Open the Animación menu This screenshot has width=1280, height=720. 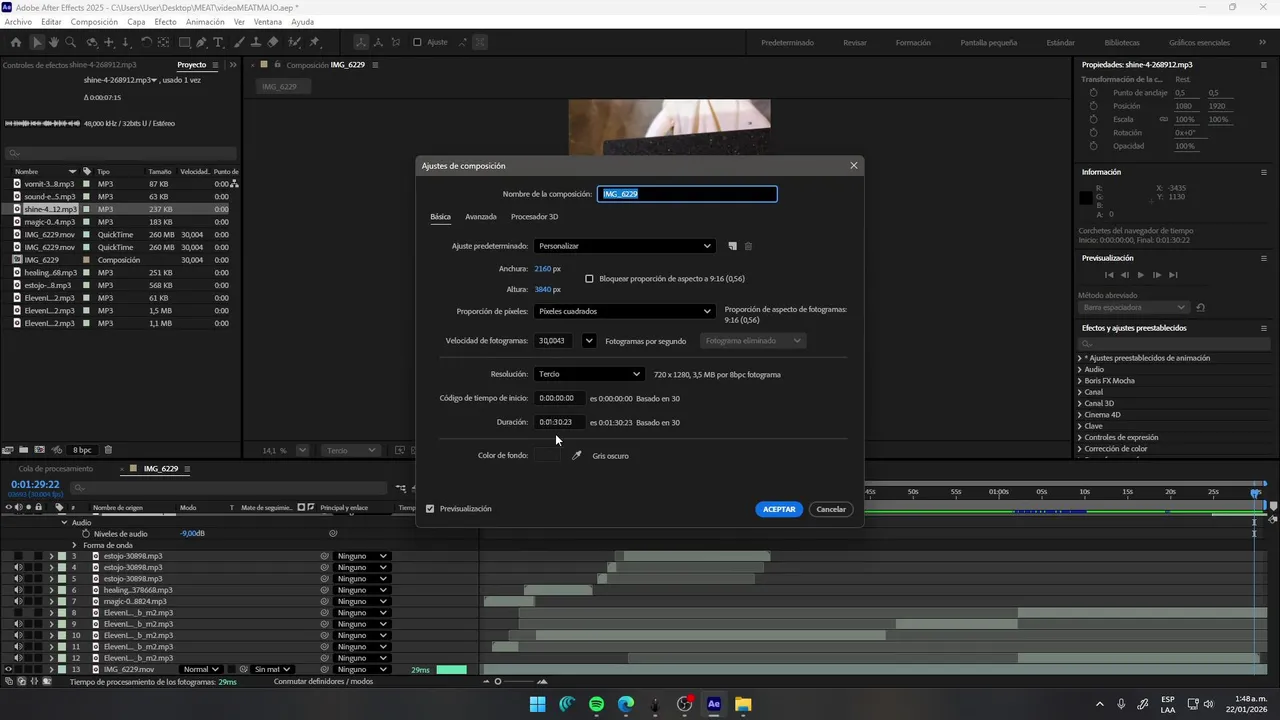(x=205, y=22)
